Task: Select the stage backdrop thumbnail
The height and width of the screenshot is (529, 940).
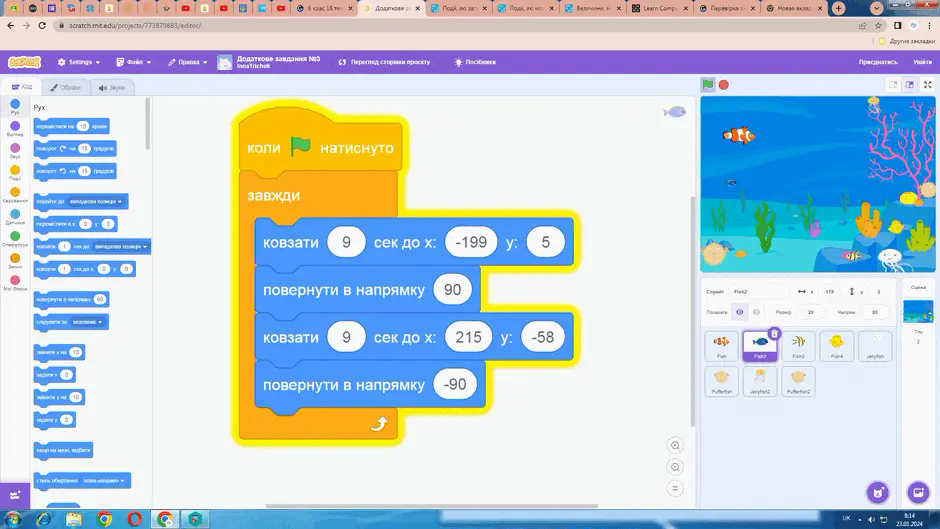Action: point(918,311)
